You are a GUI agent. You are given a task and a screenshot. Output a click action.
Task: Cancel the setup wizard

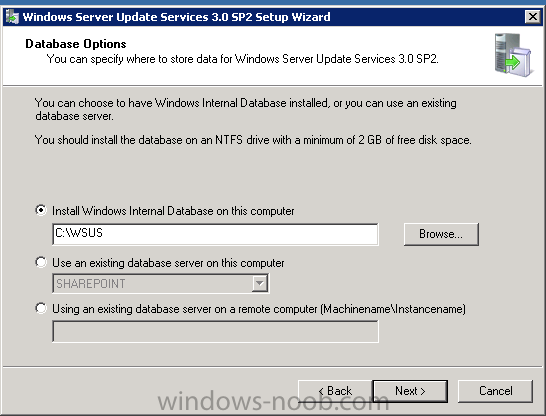(x=496, y=391)
